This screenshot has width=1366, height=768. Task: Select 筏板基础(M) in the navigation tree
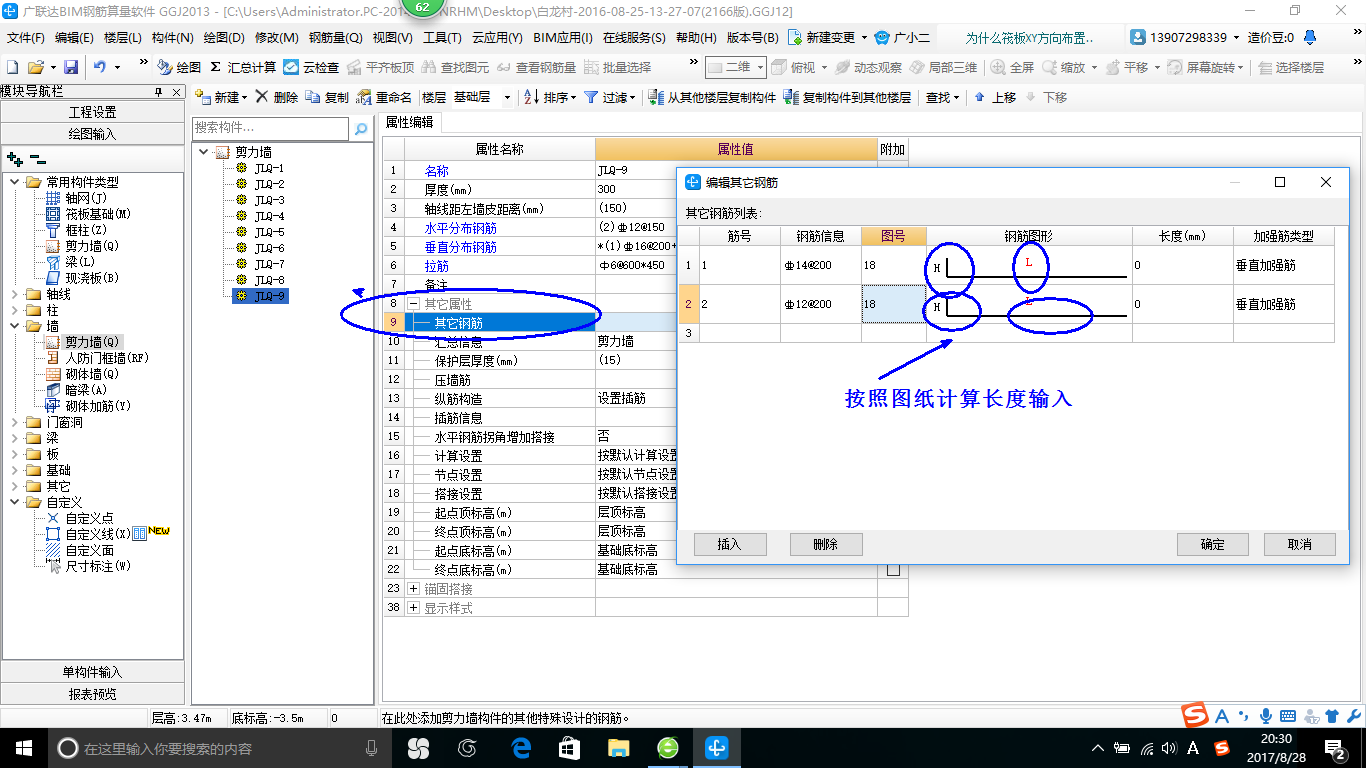coord(88,214)
